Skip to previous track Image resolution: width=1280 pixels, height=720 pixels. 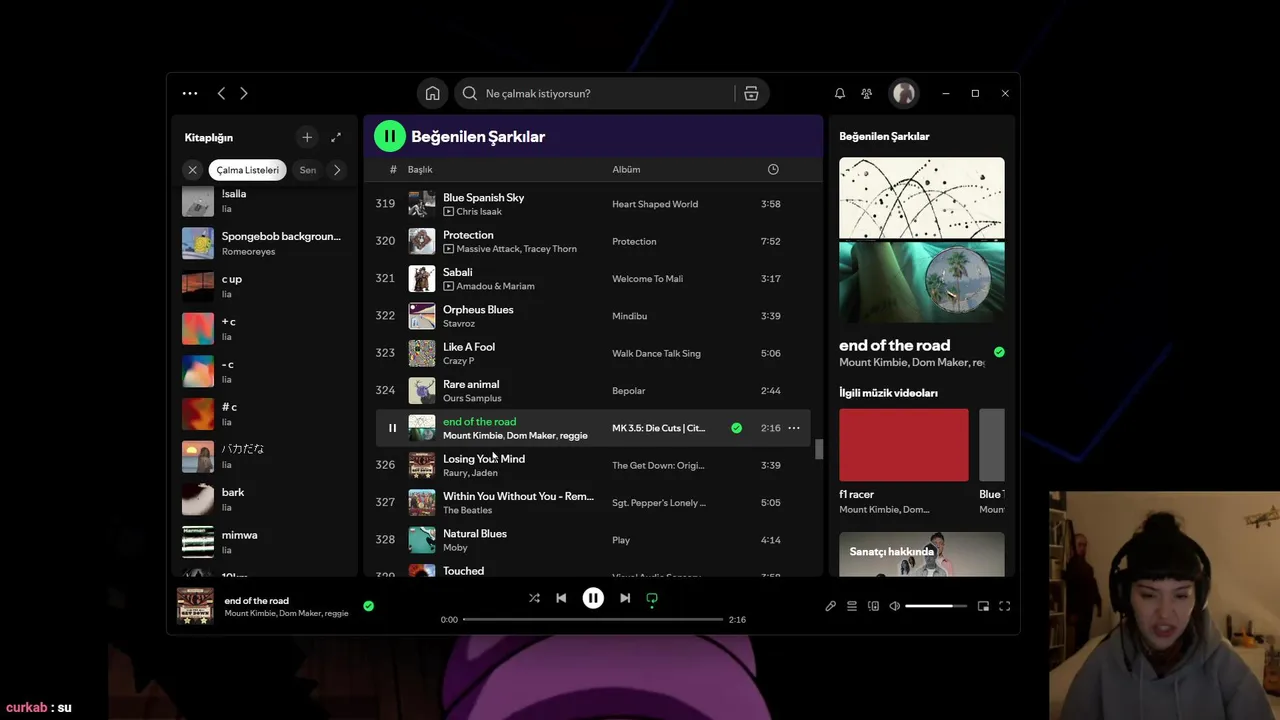pyautogui.click(x=561, y=598)
